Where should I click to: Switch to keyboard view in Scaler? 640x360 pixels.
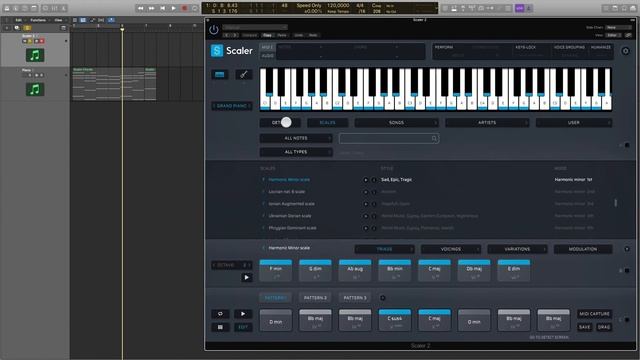tap(220, 74)
